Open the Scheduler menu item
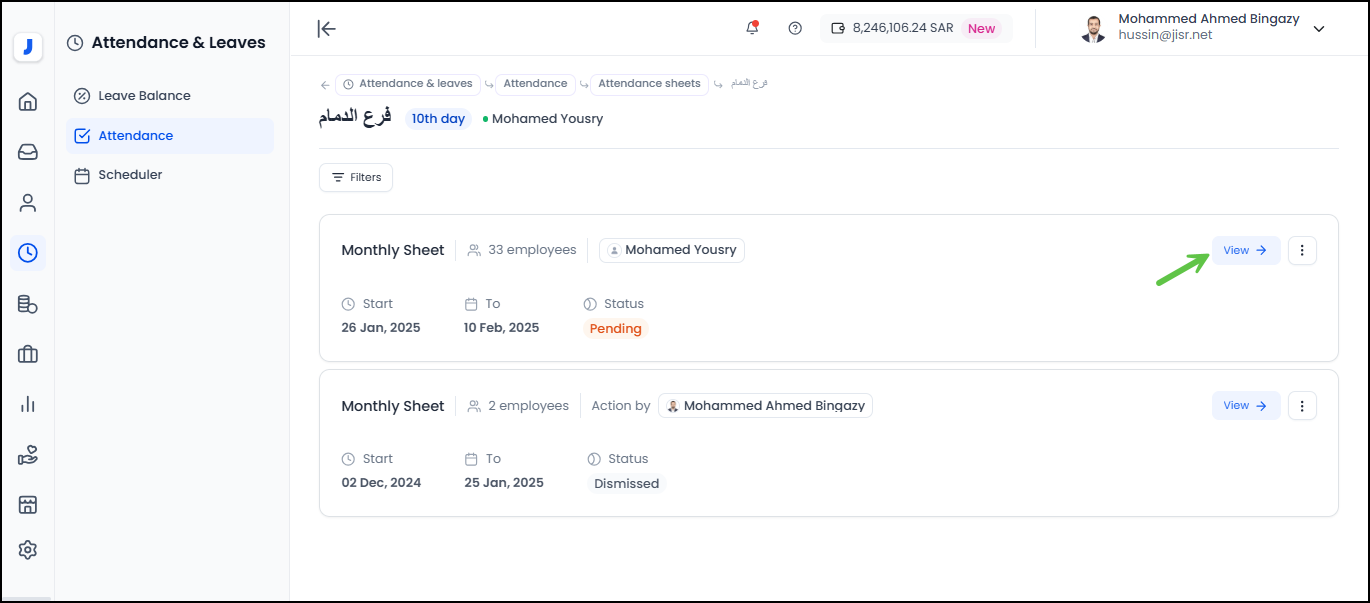The height and width of the screenshot is (603, 1370). [x=130, y=175]
